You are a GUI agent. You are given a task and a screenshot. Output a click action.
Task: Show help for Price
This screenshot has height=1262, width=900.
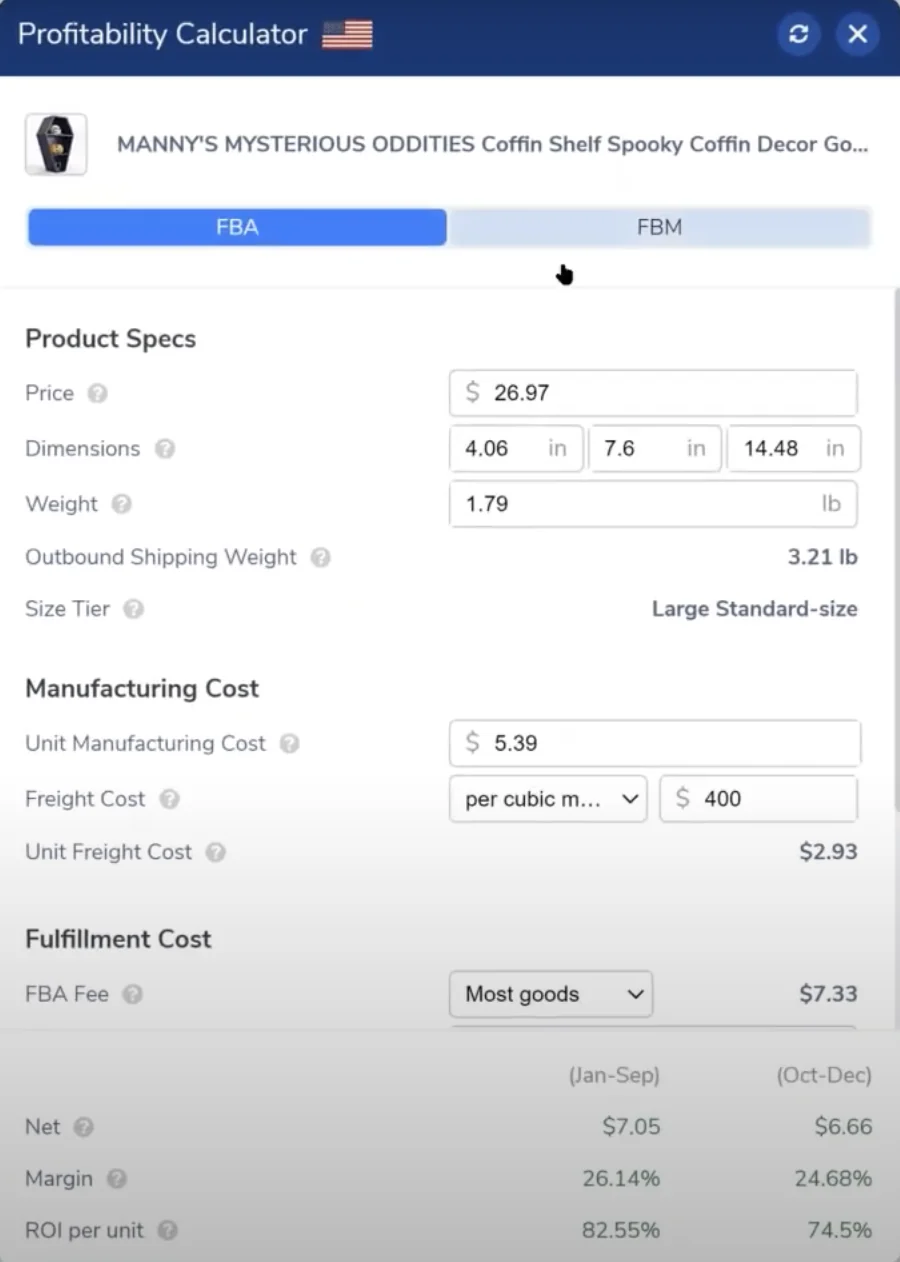point(97,393)
